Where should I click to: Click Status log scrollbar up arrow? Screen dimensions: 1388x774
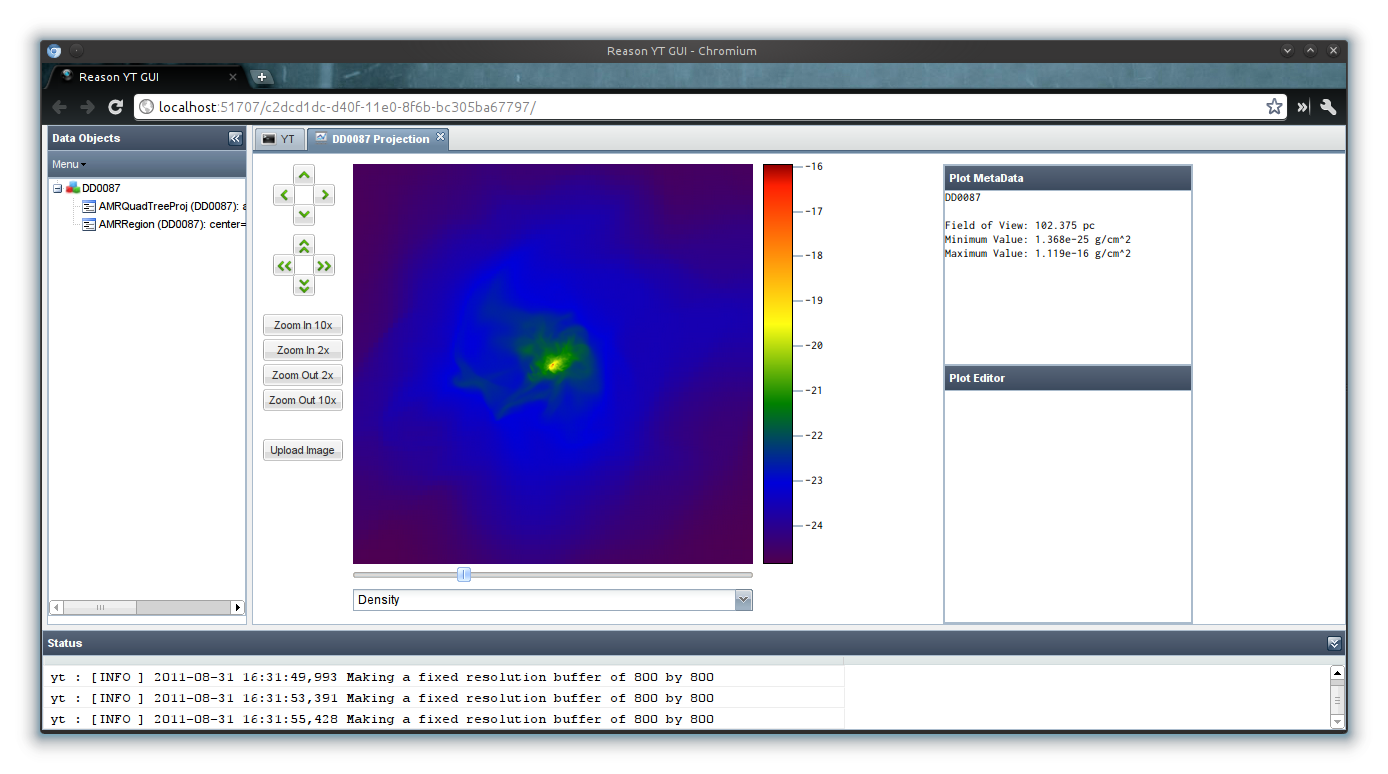pos(1337,673)
